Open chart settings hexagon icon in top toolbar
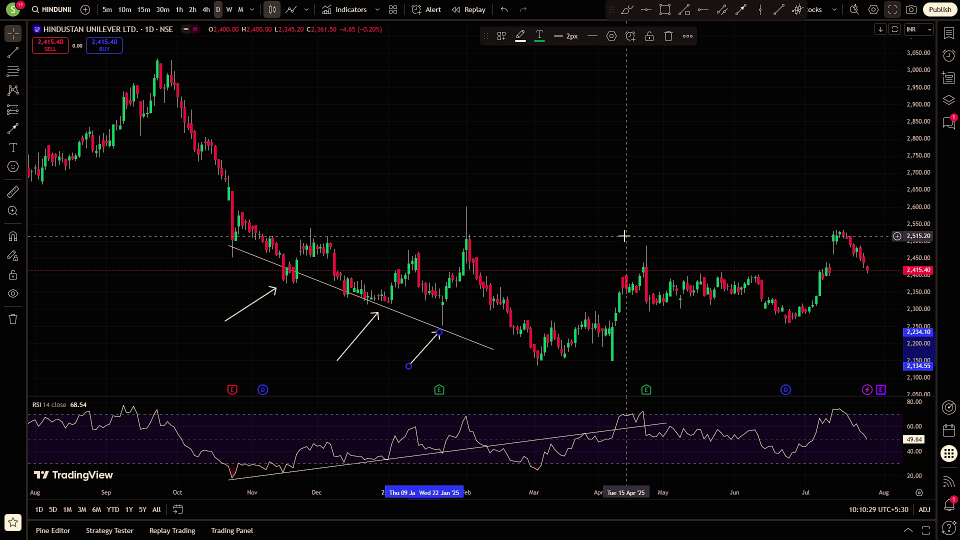This screenshot has width=960, height=540. [874, 10]
